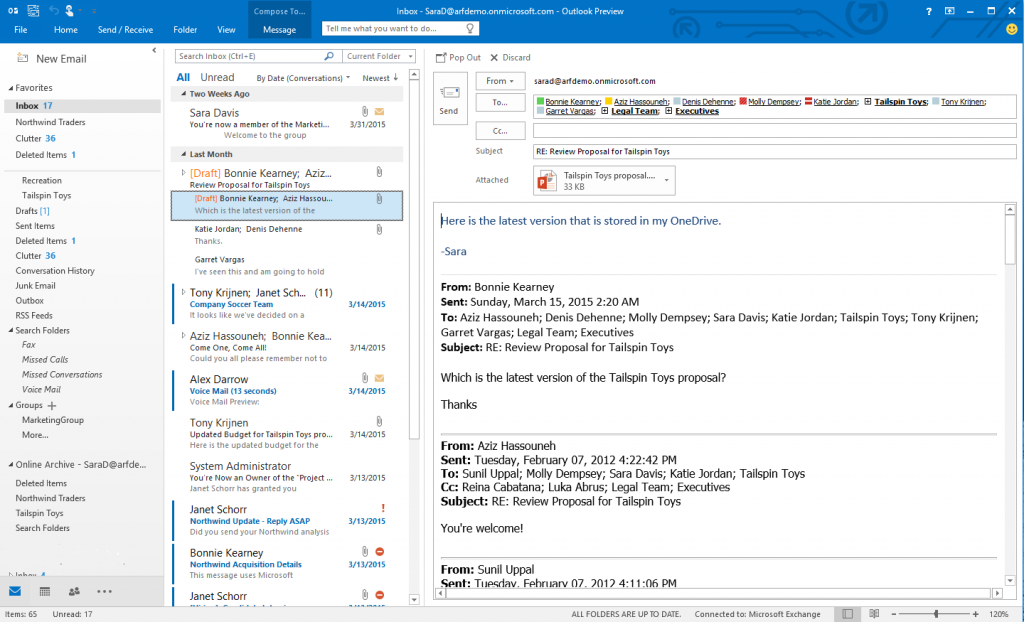Increase zoom using the zoom slider
Screen dimensions: 1024x622
973,614
